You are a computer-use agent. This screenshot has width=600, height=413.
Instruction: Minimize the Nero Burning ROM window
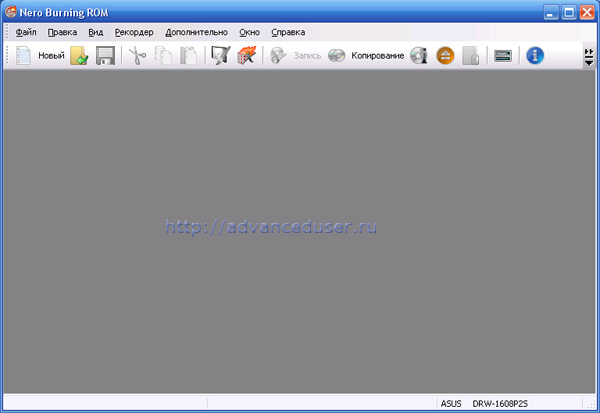pos(551,12)
